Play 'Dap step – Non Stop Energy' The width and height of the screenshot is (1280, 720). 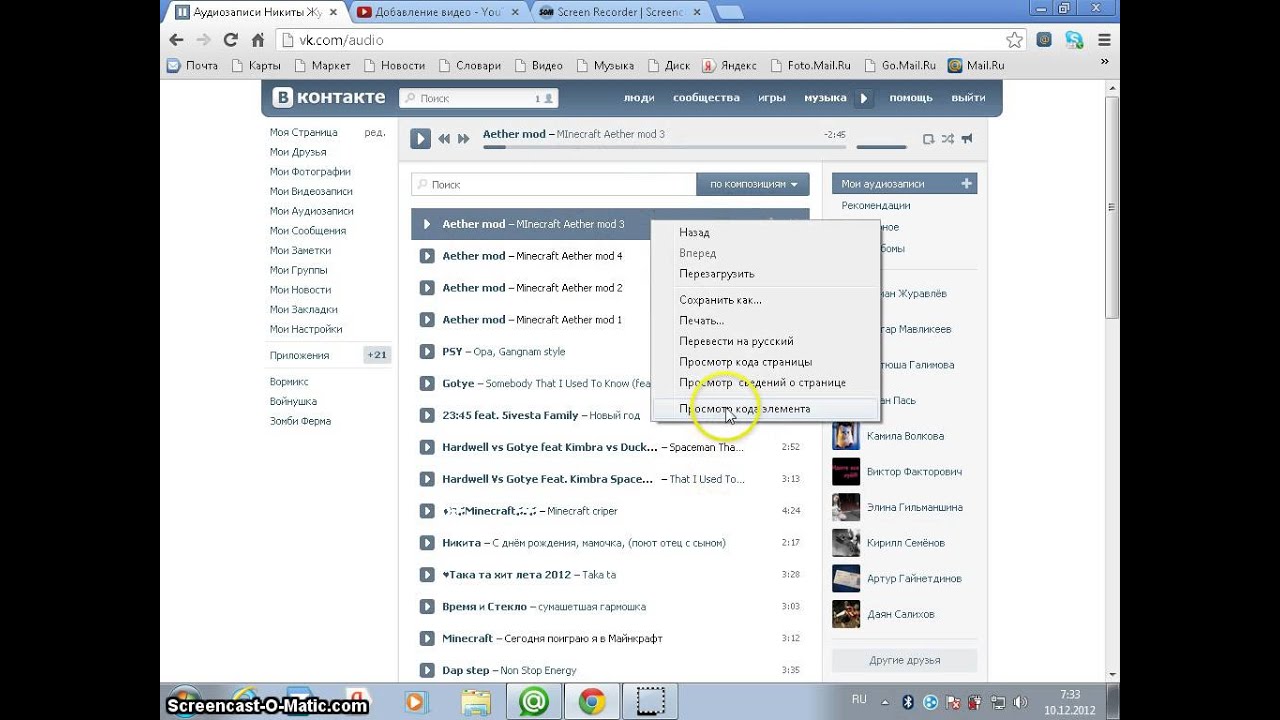[426, 670]
